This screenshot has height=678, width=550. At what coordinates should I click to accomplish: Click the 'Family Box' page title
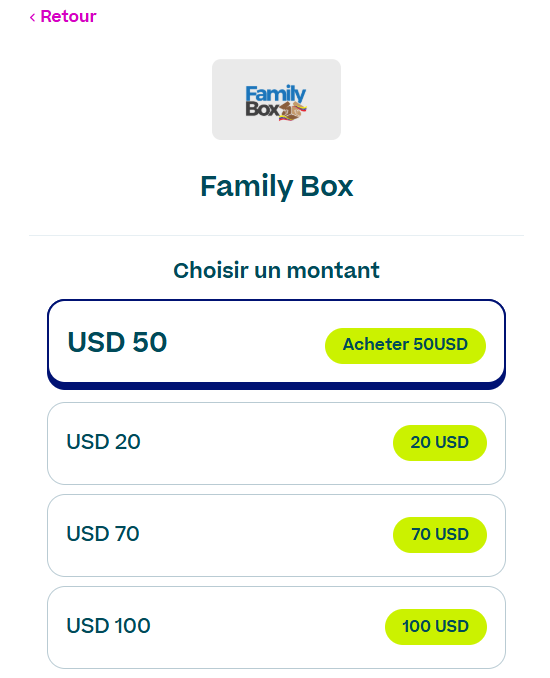pyautogui.click(x=276, y=186)
